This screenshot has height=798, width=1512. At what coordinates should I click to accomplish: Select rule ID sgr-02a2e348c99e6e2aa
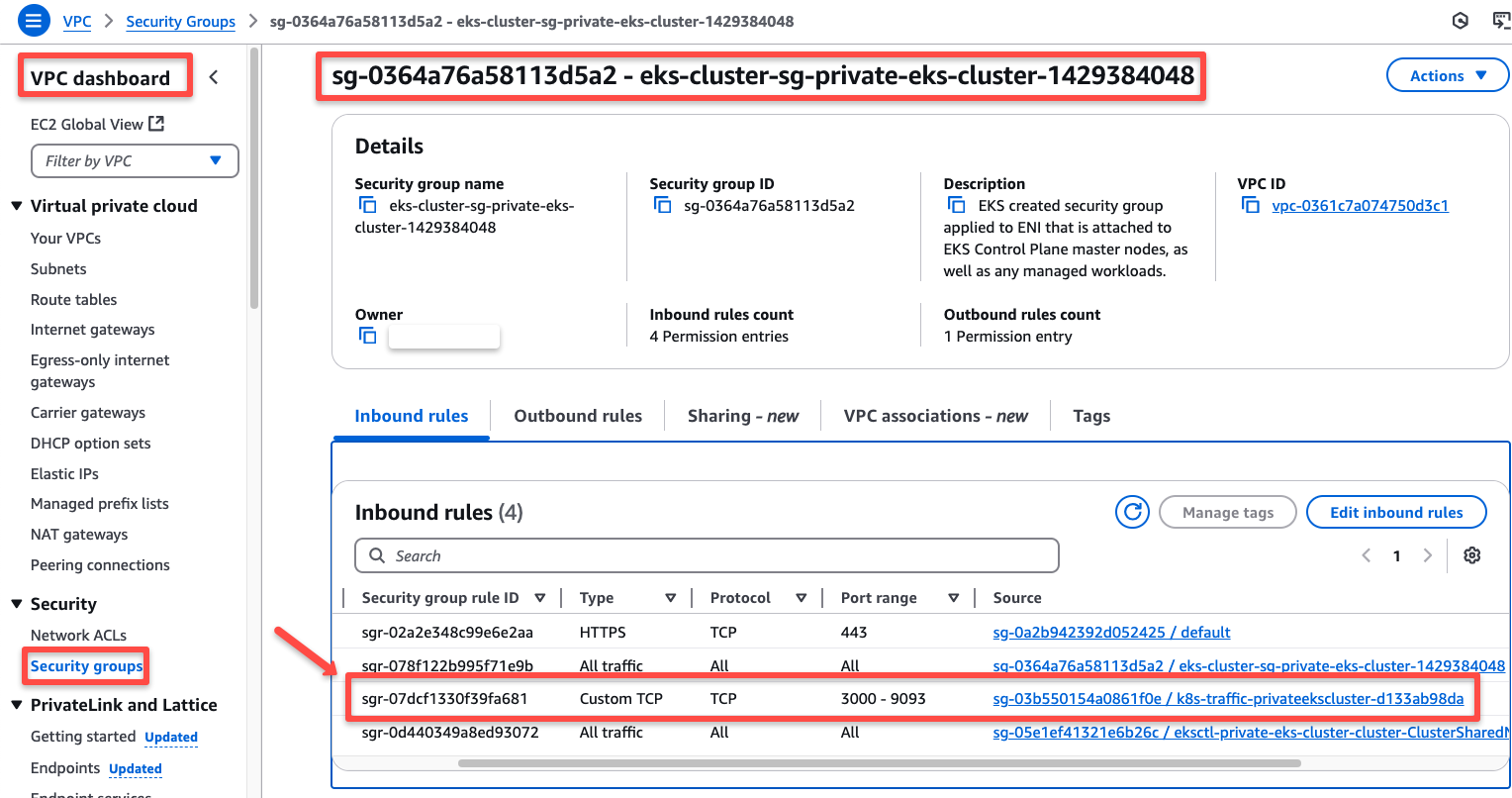pos(447,632)
